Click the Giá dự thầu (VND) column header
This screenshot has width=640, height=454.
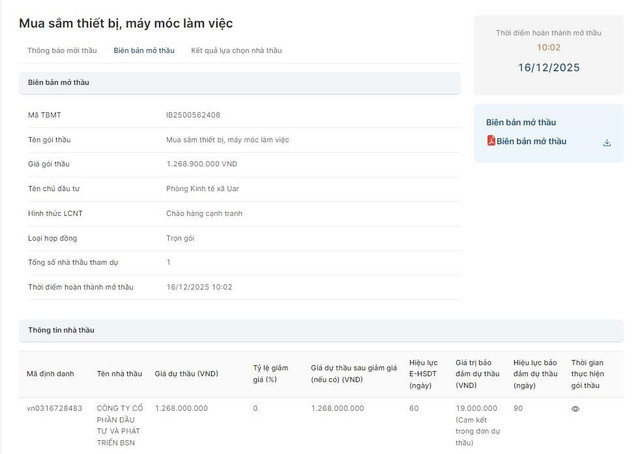[186, 374]
